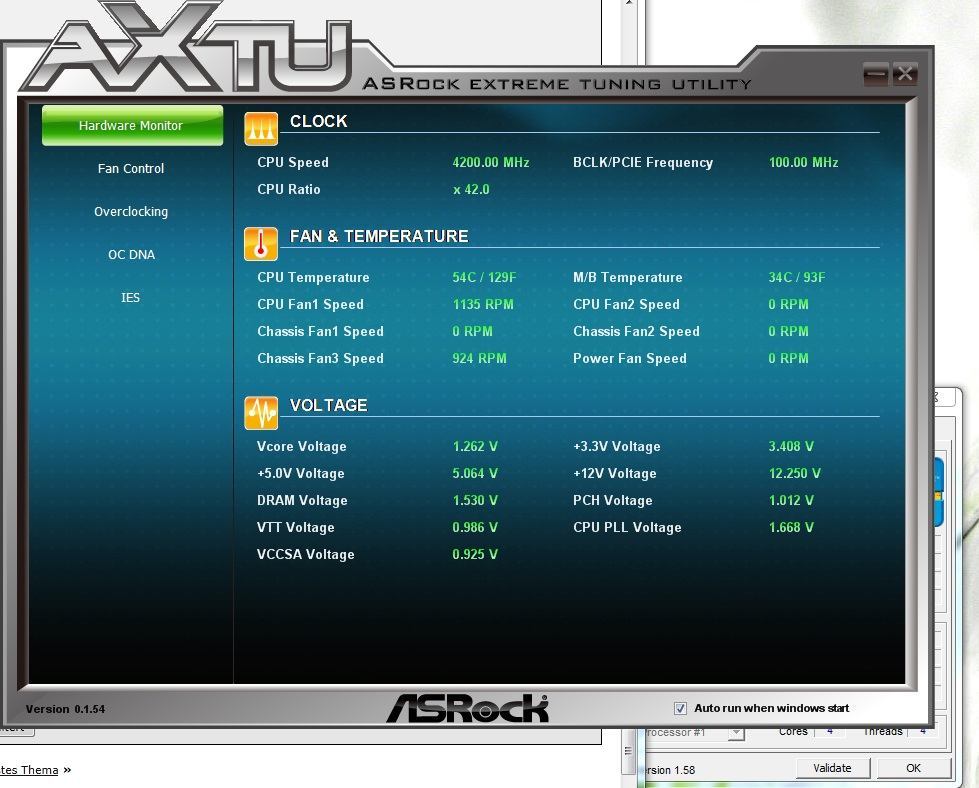The height and width of the screenshot is (788, 979).
Task: Click M/B Temperature reading 34C / 93F
Action: 797,277
